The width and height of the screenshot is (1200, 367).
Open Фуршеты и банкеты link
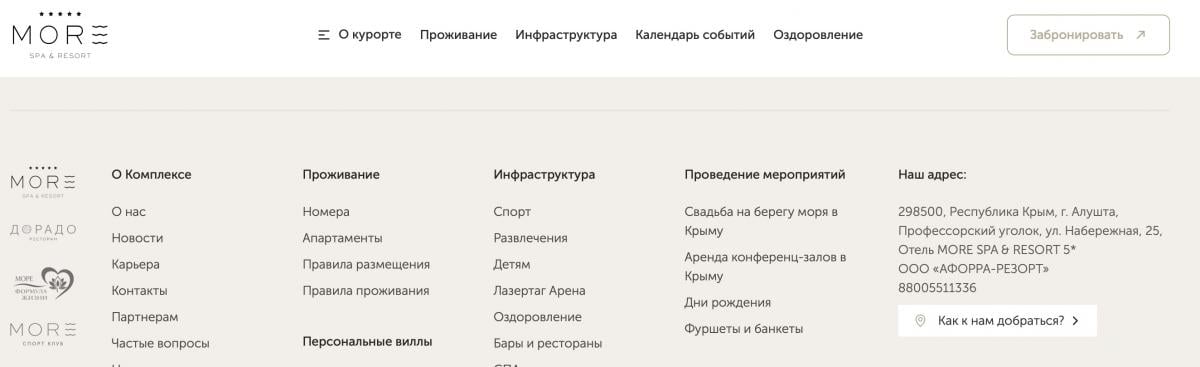click(744, 329)
